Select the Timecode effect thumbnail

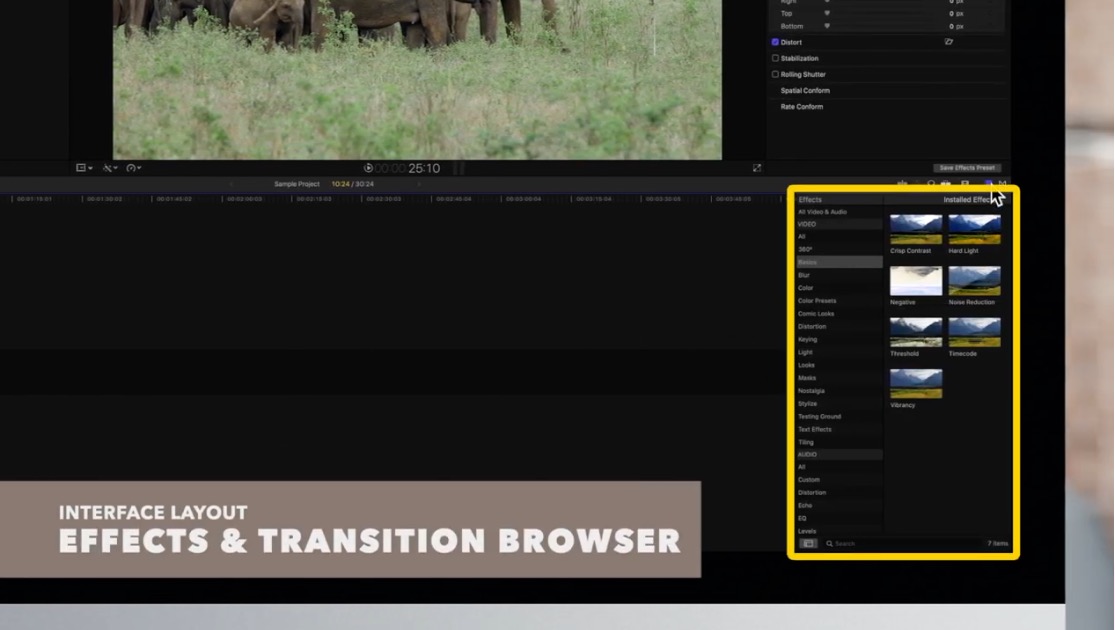pos(974,332)
